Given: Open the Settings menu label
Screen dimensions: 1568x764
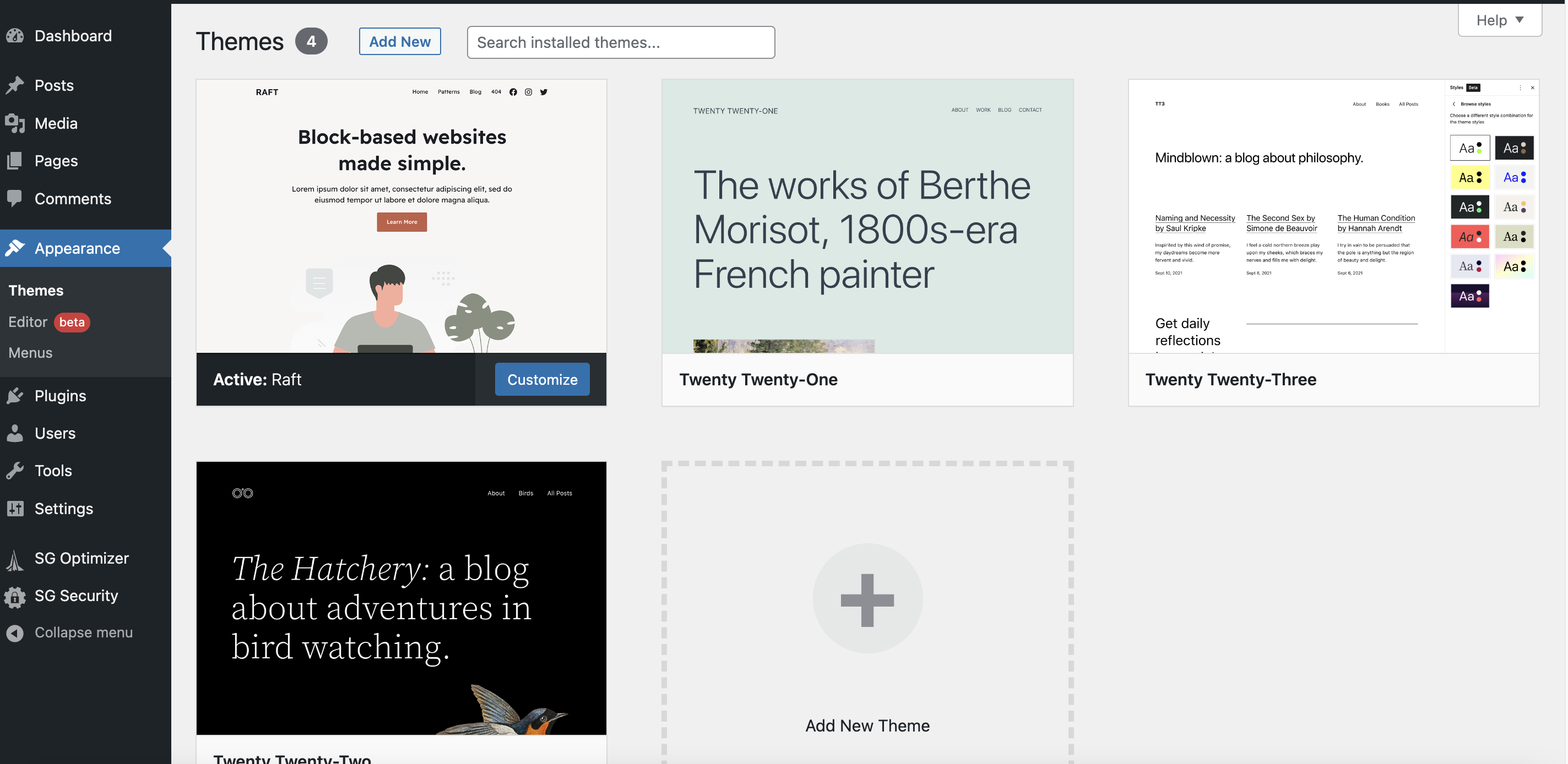Looking at the screenshot, I should [x=64, y=509].
